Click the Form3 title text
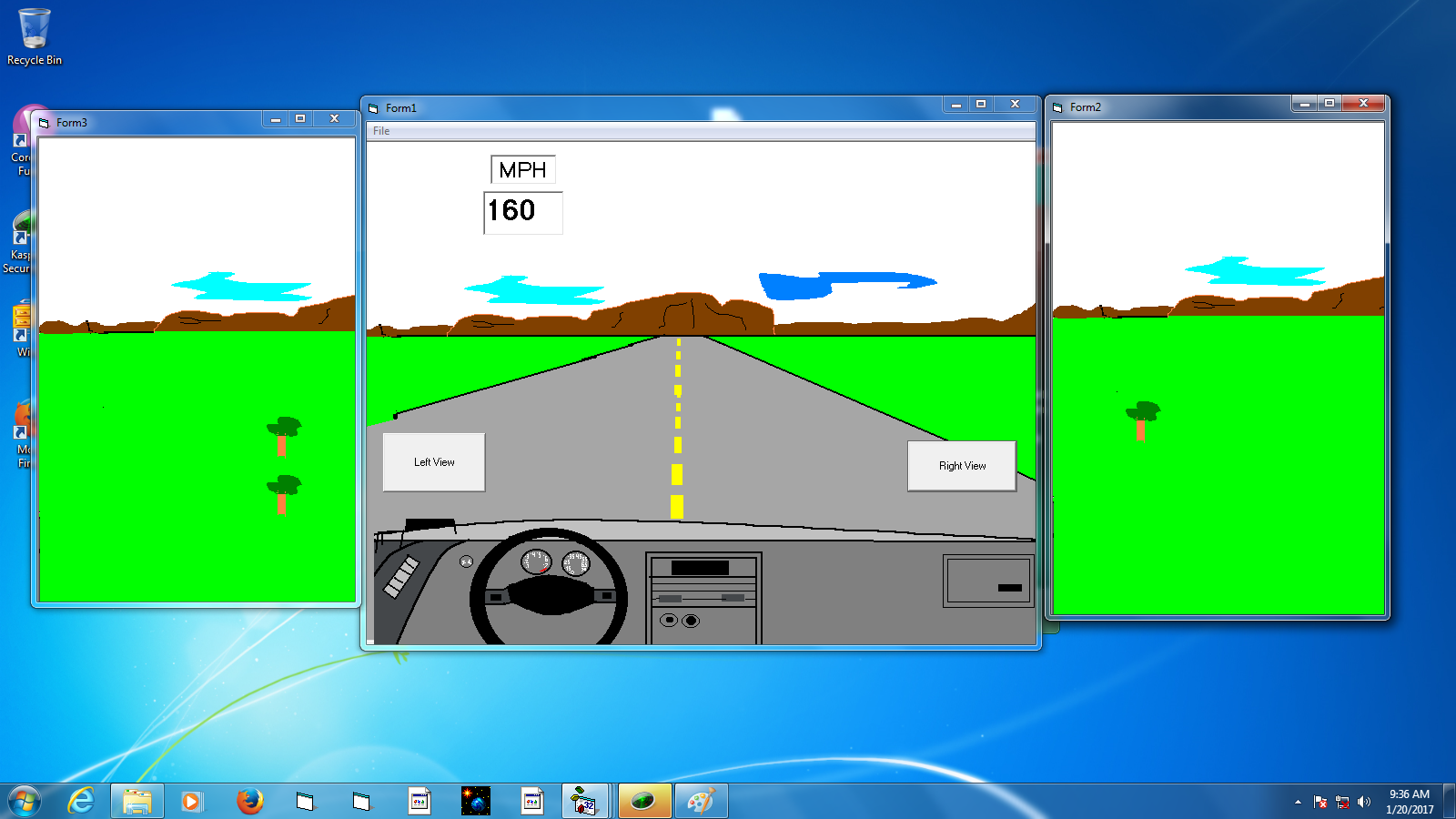 coord(72,123)
